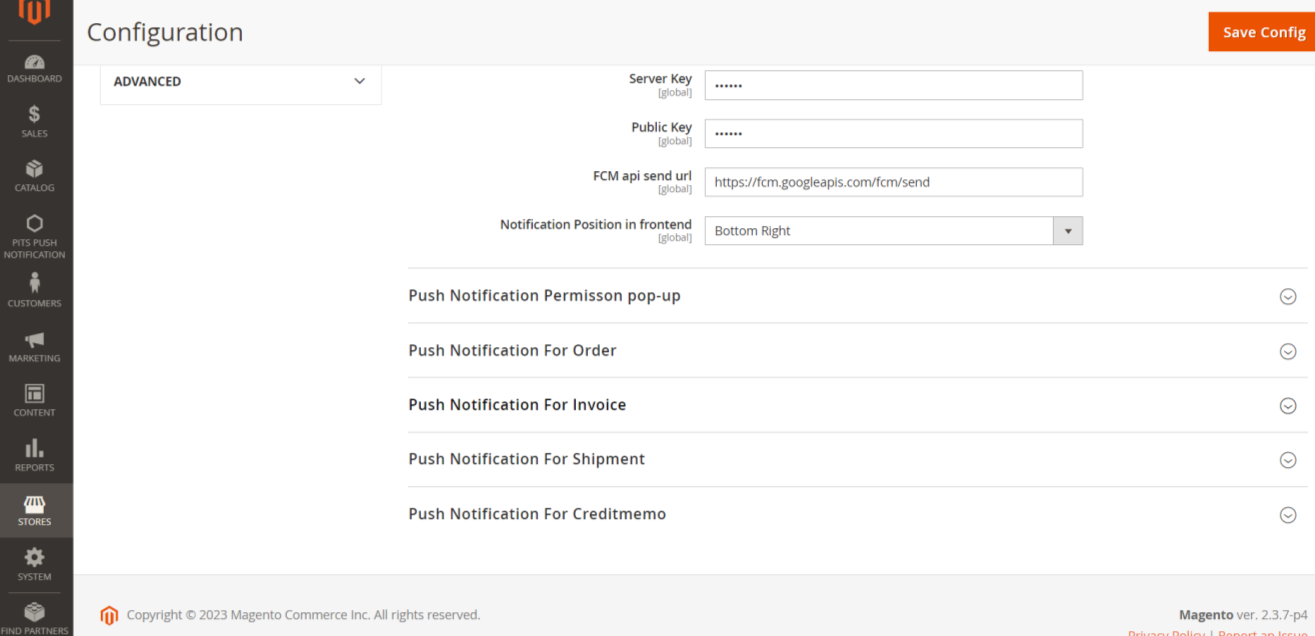Open the Content layout icon

point(35,394)
